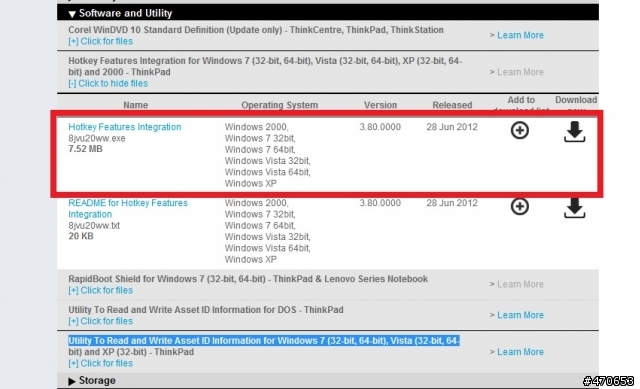Click the Name column header
Image resolution: width=640 pixels, height=389 pixels.
click(136, 105)
